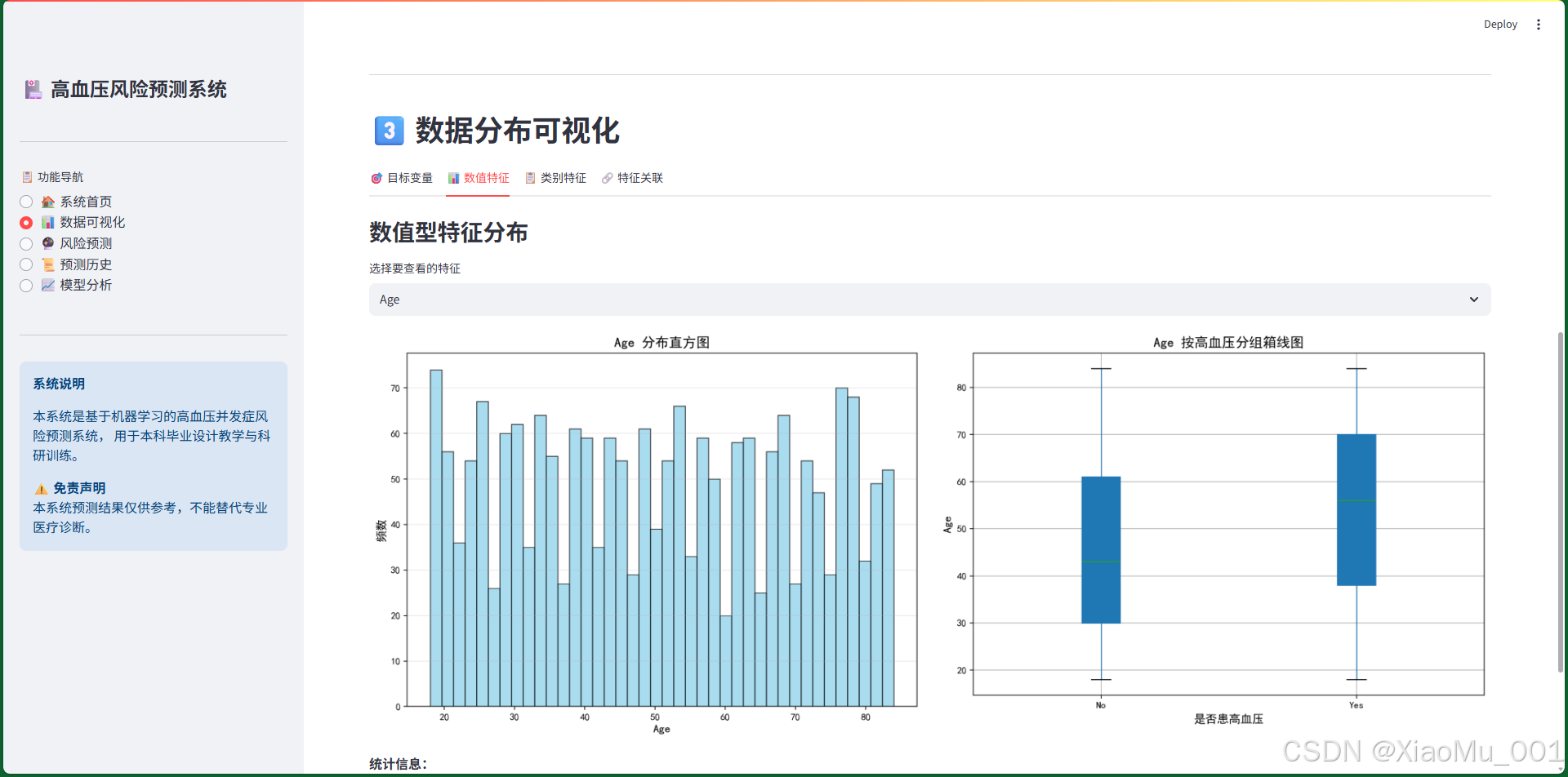This screenshot has height=777, width=1568.
Task: Open the Age feature selection dropdown
Action: coord(929,300)
